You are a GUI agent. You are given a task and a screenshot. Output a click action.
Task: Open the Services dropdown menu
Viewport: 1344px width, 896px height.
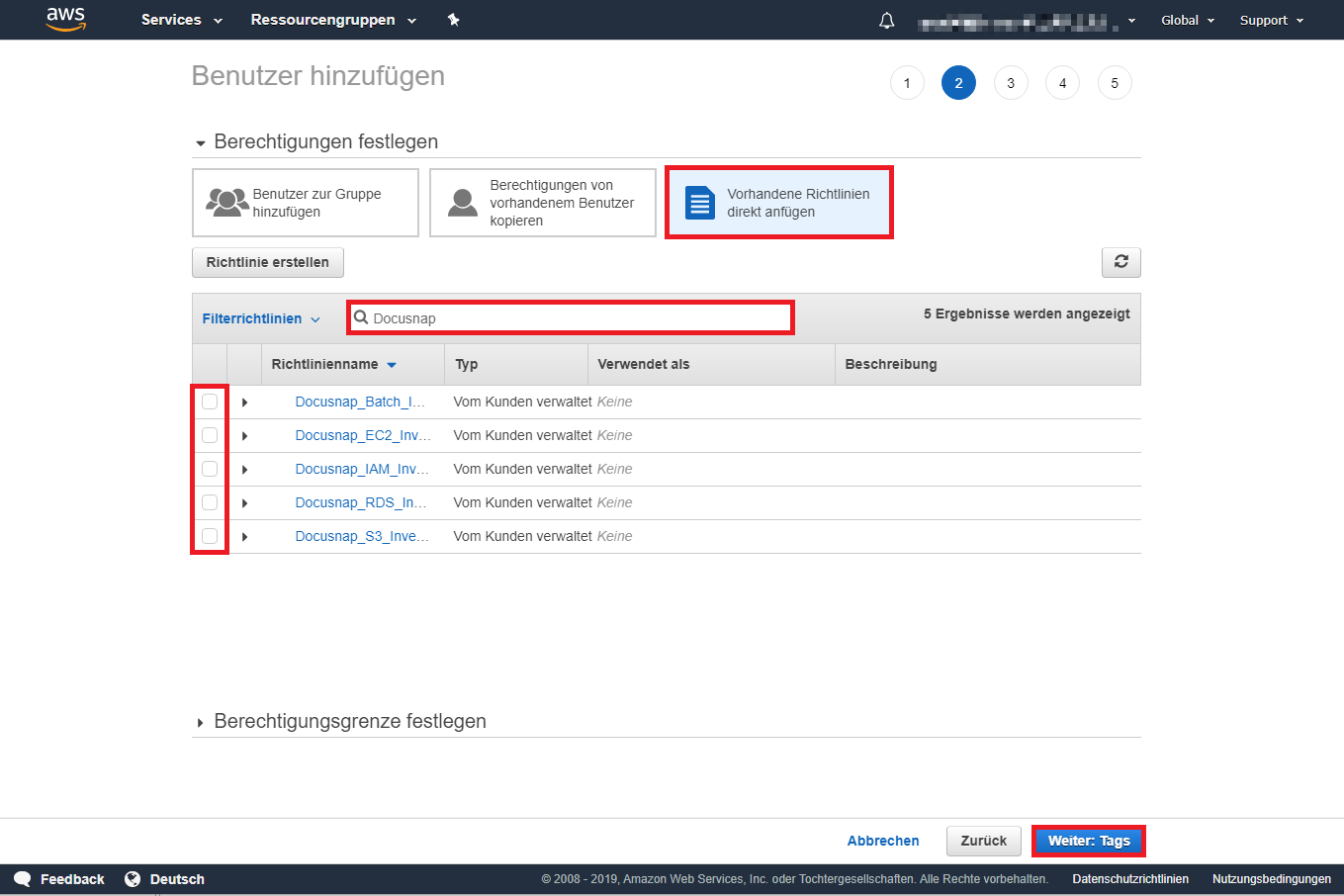182,20
